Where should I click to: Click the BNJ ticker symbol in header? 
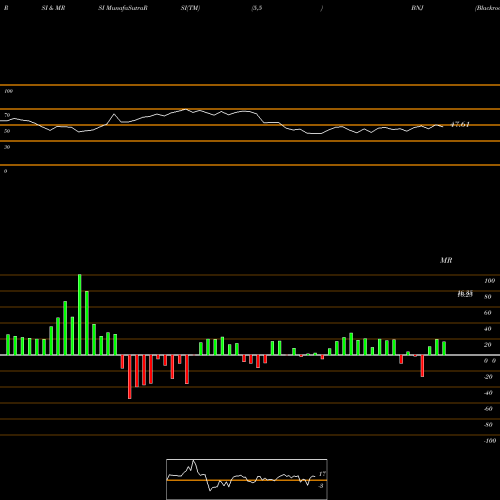[x=417, y=8]
